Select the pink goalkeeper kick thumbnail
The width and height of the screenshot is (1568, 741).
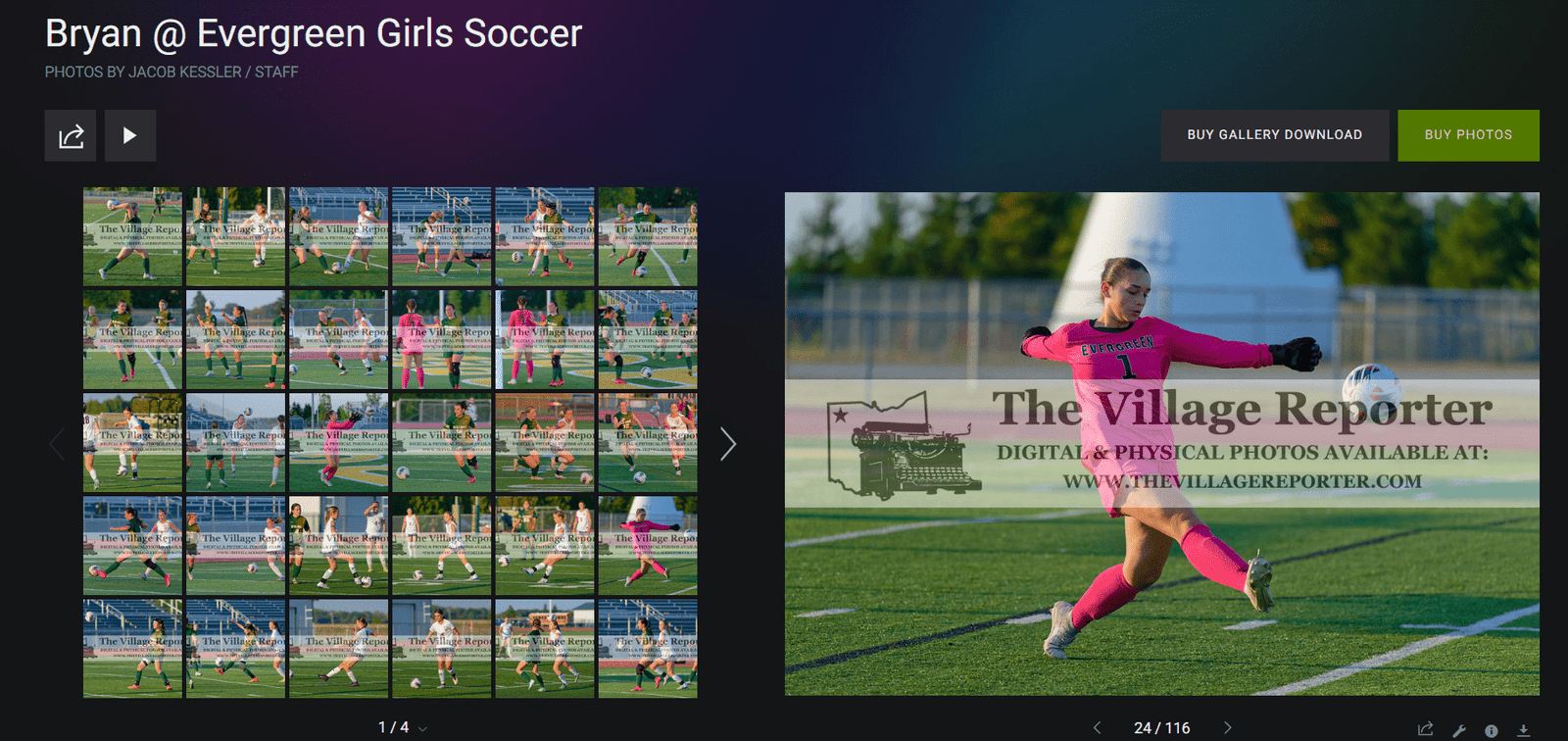[648, 546]
